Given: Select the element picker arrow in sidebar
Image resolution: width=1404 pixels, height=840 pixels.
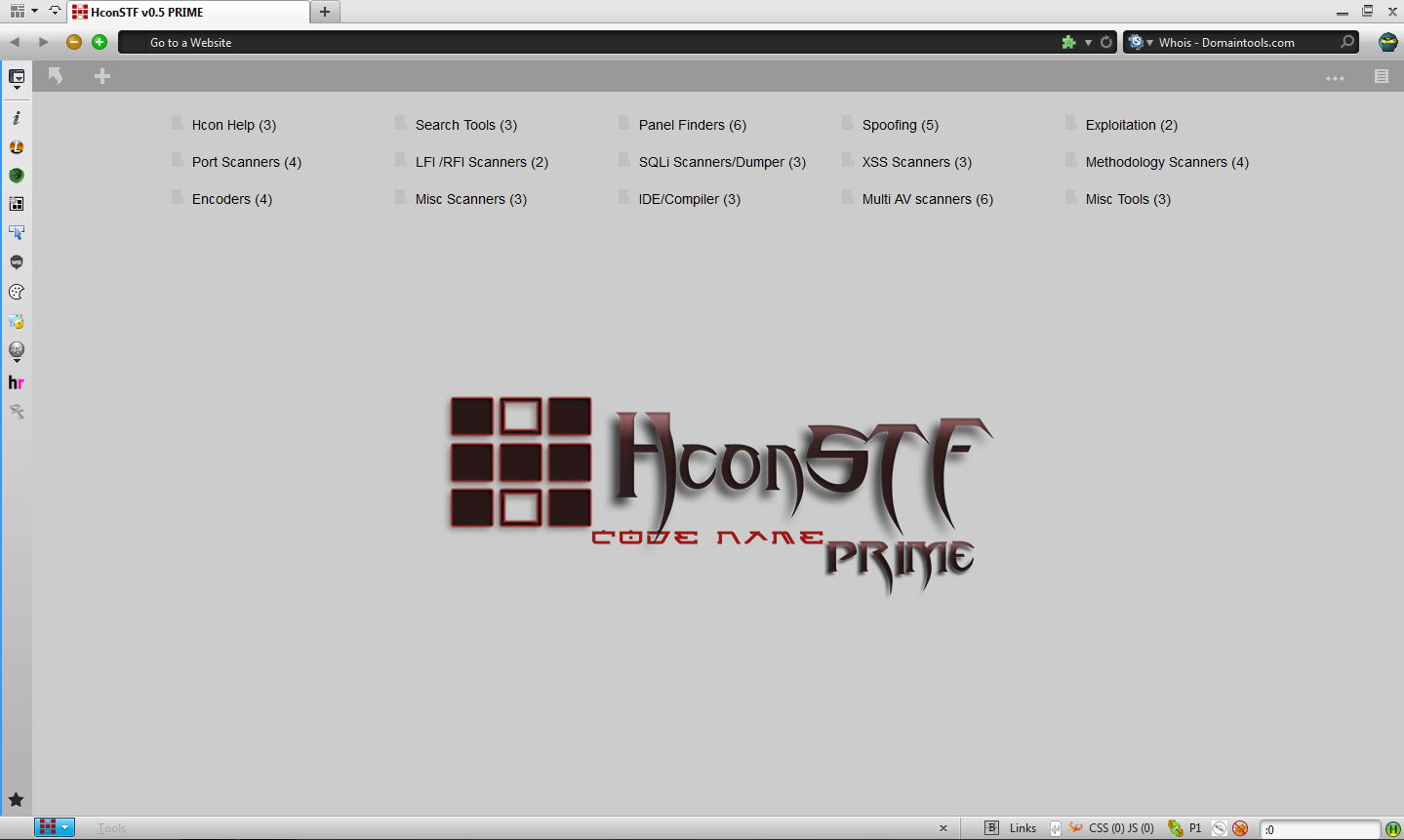Looking at the screenshot, I should coord(16,232).
